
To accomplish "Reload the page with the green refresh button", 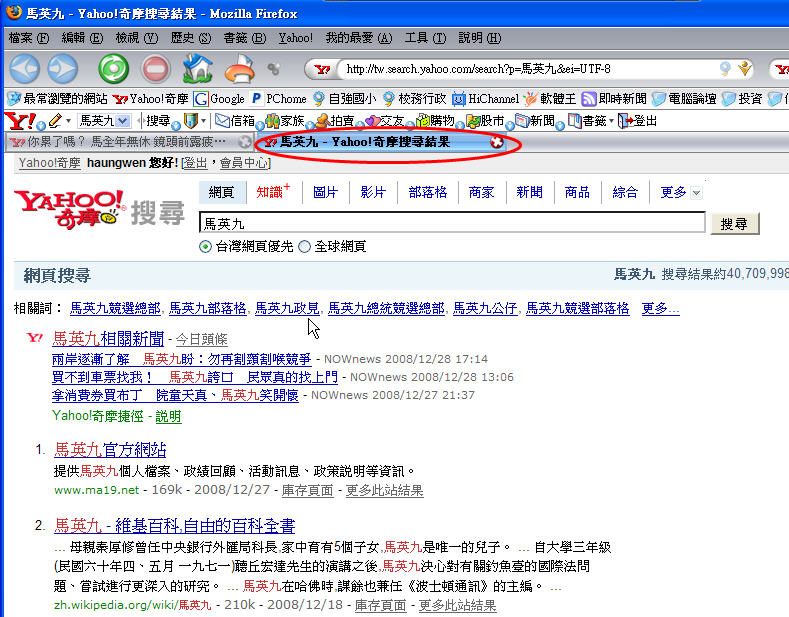I will [113, 69].
